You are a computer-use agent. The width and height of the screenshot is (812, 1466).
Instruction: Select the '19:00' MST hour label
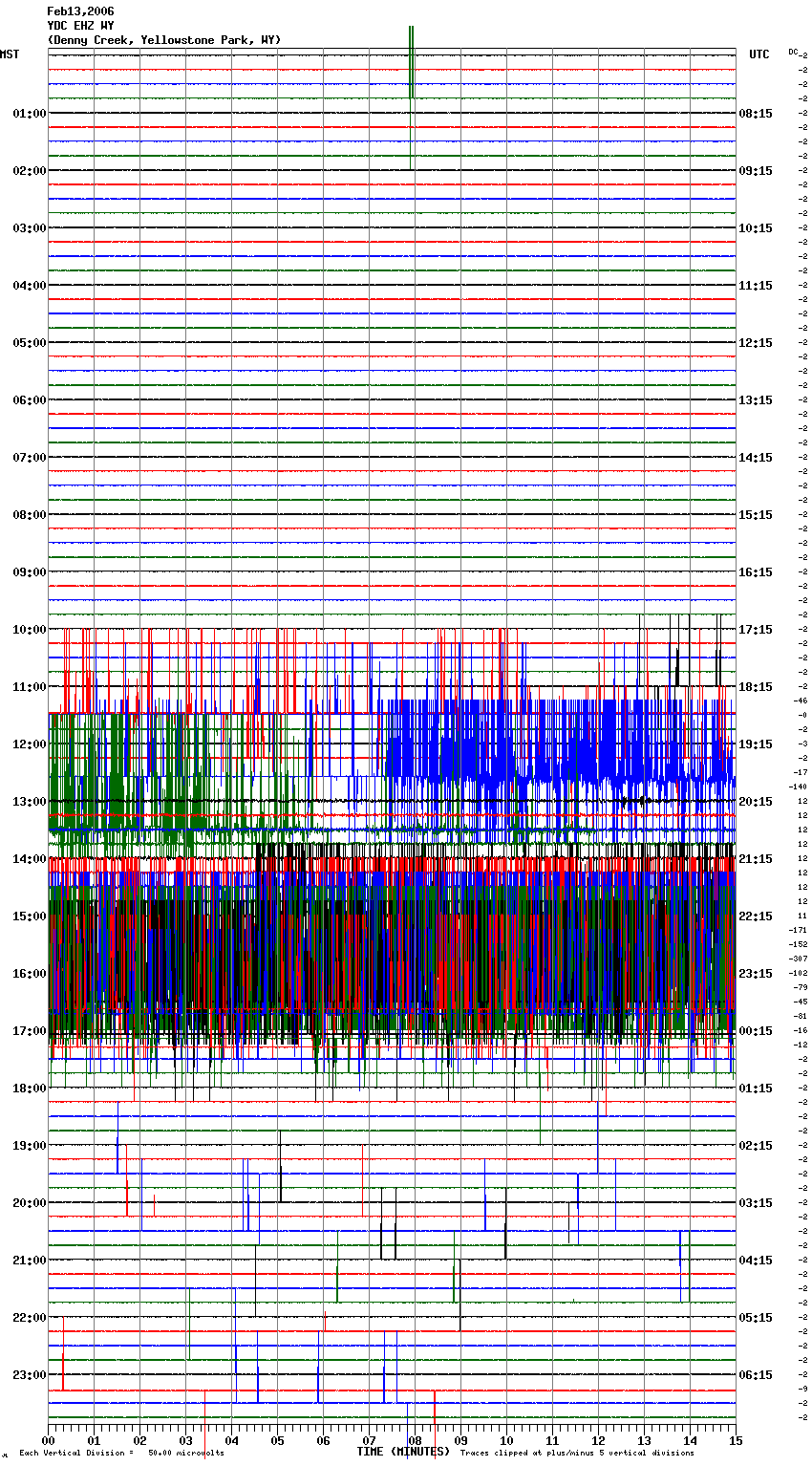pos(30,1146)
